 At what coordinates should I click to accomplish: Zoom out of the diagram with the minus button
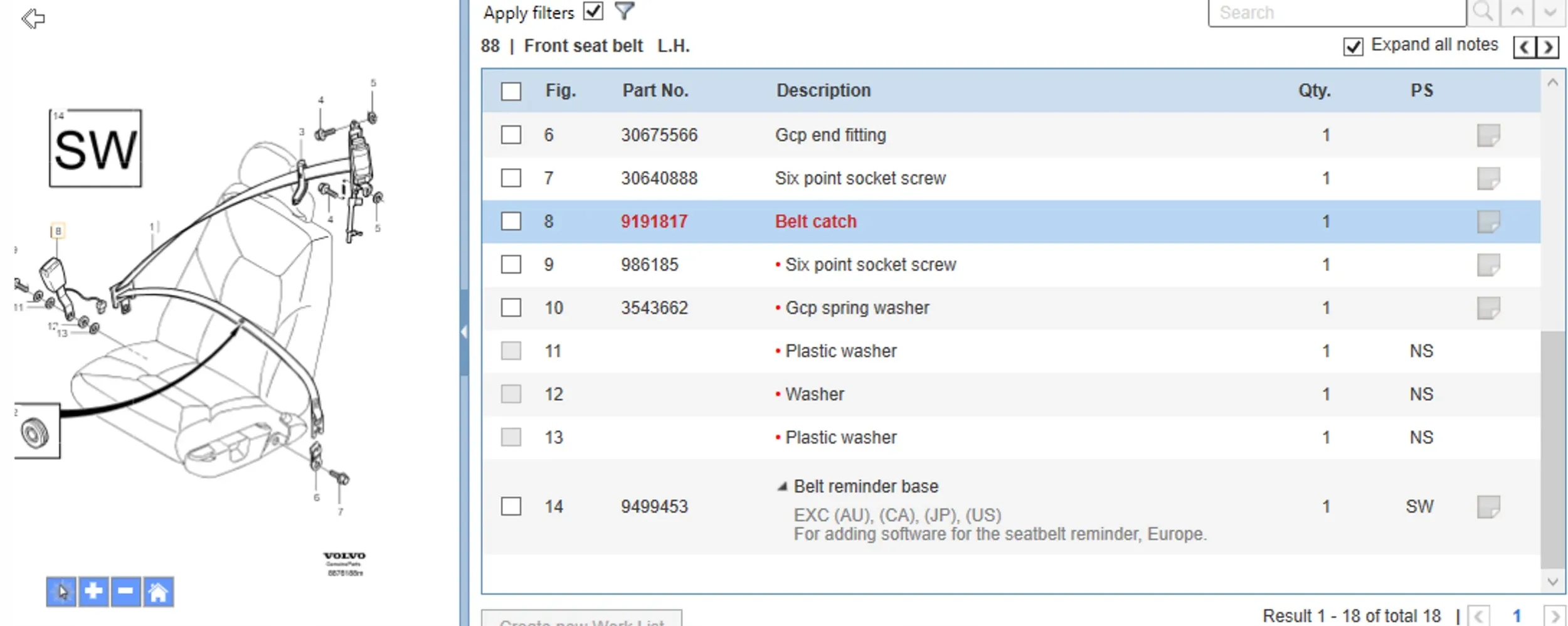[x=125, y=592]
